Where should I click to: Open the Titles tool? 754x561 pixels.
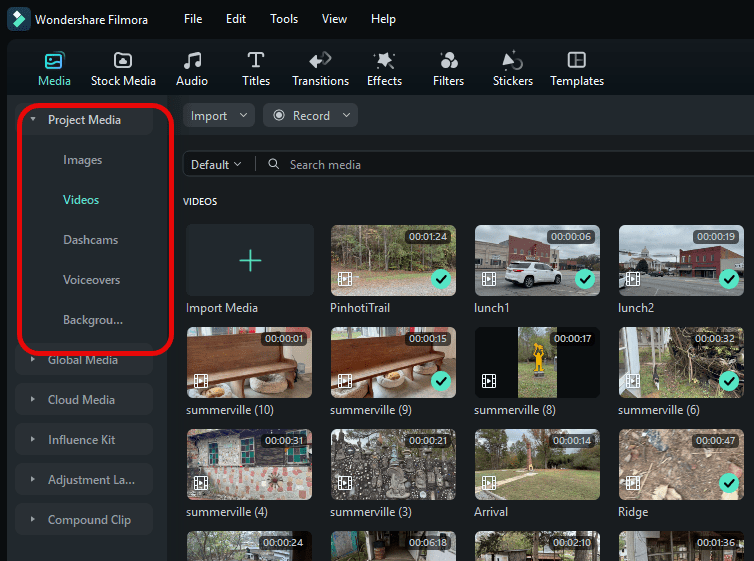[256, 61]
